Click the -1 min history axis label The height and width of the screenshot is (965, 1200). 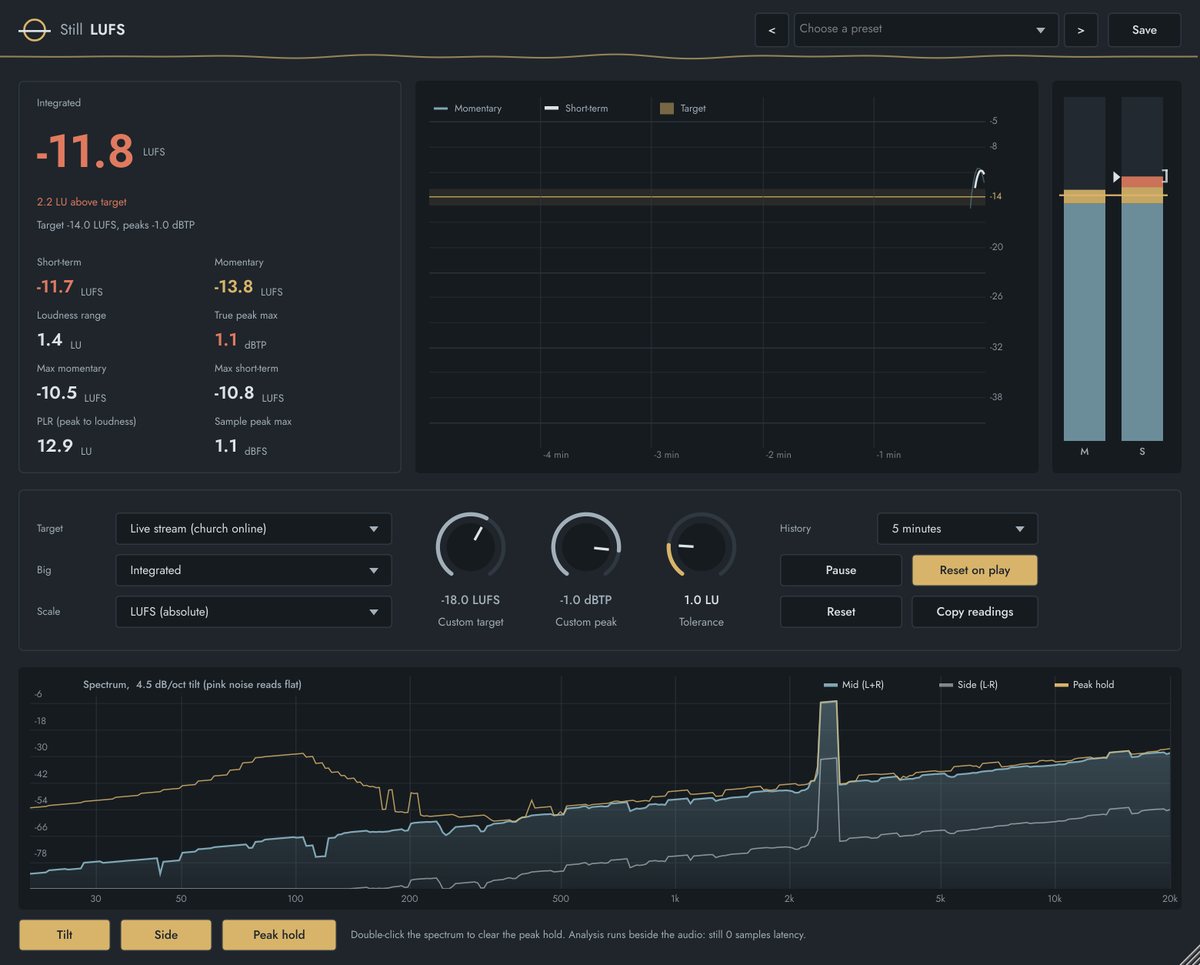[888, 455]
